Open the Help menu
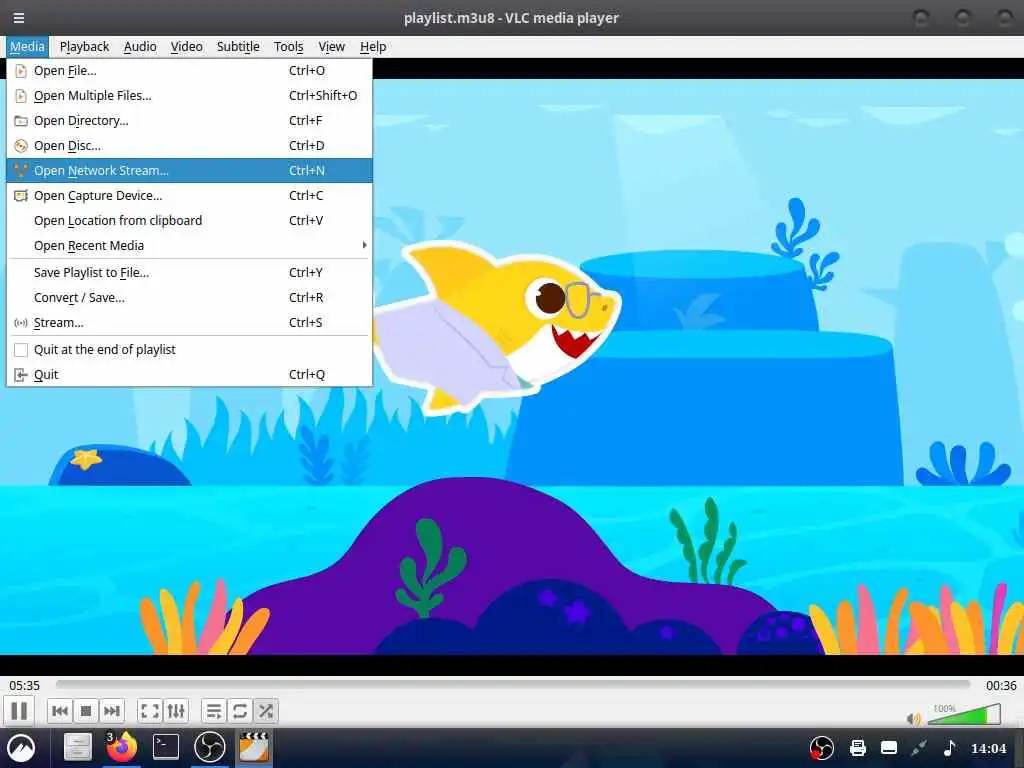The width and height of the screenshot is (1024, 768). pos(373,46)
